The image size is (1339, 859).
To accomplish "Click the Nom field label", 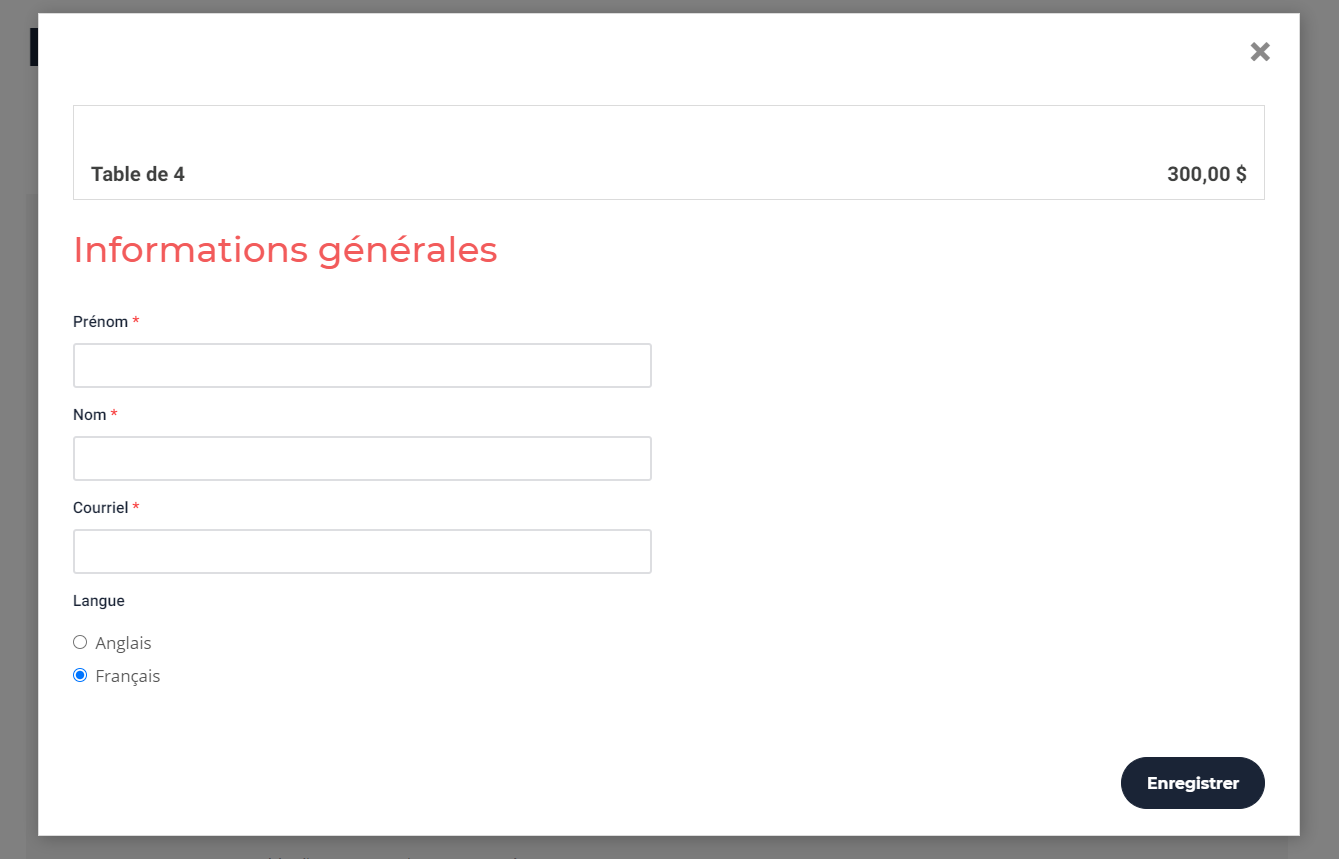I will pyautogui.click(x=89, y=415).
